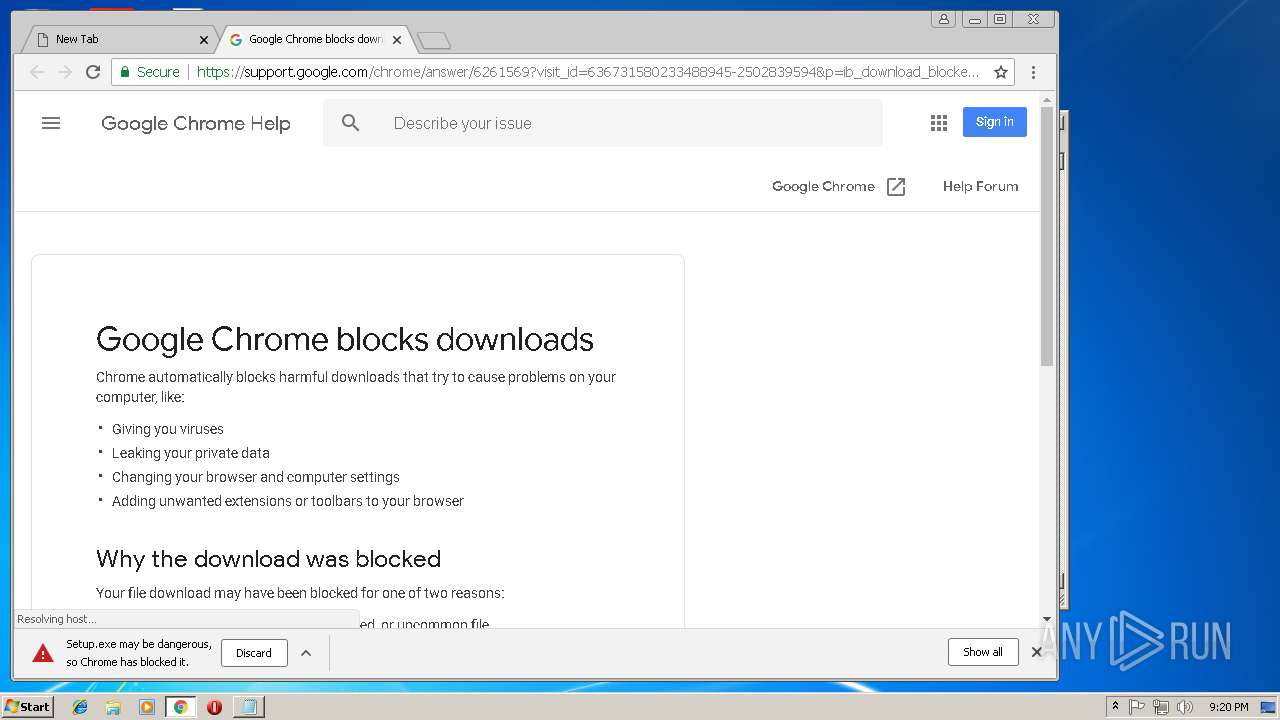Click the Action Center flag icon

pos(1137,707)
